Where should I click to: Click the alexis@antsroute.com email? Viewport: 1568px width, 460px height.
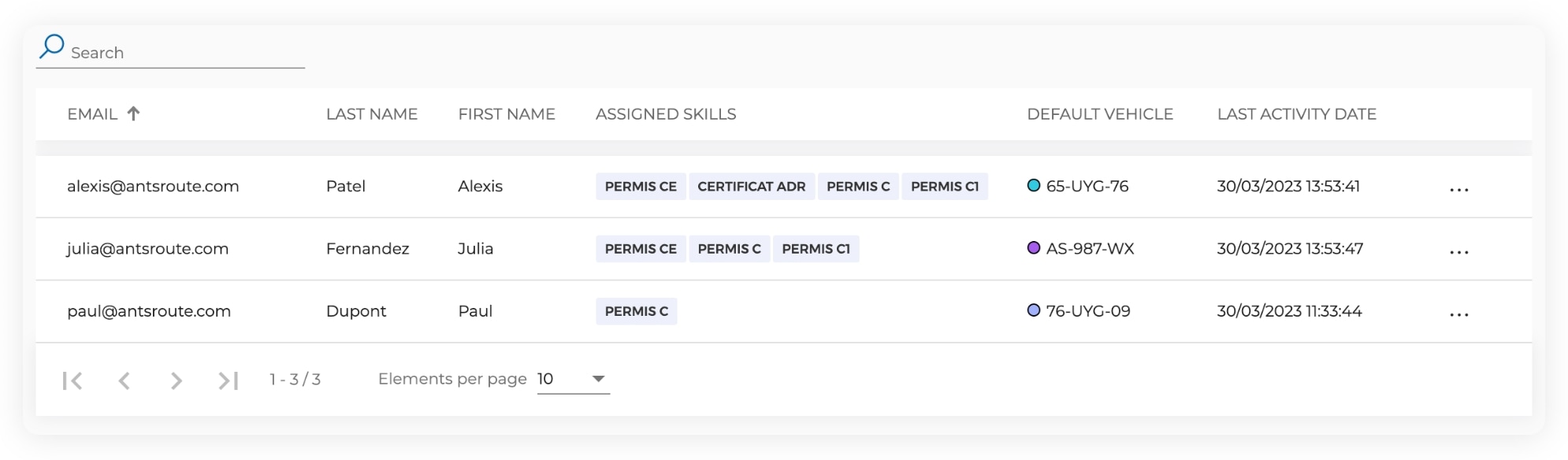pyautogui.click(x=153, y=187)
